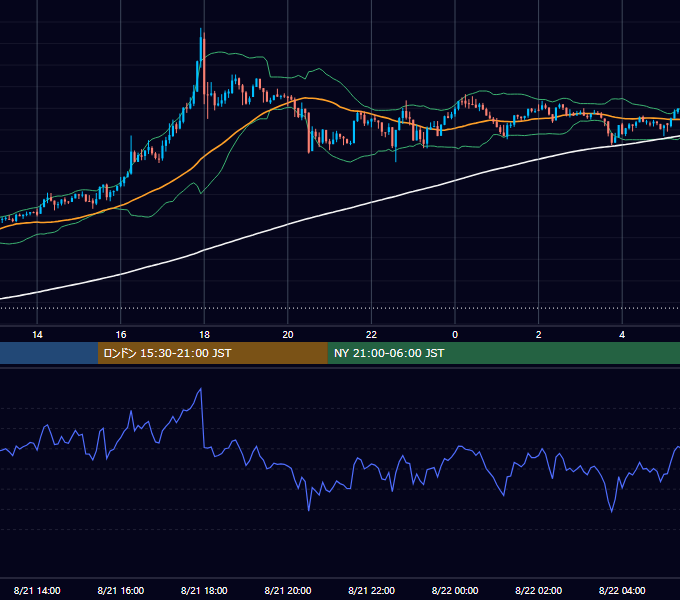
Task: Click the NY 21:00-06:00 JST session bar
Action: pos(503,353)
